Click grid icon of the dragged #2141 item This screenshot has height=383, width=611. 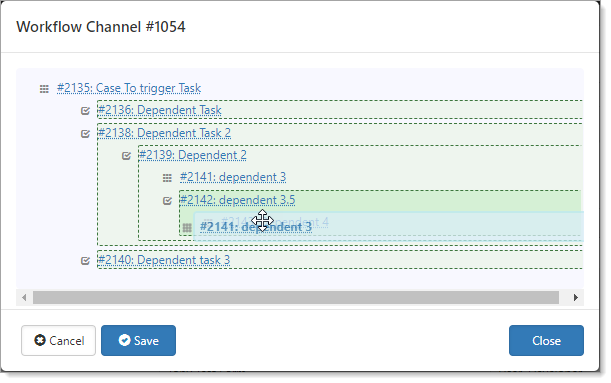pos(187,228)
